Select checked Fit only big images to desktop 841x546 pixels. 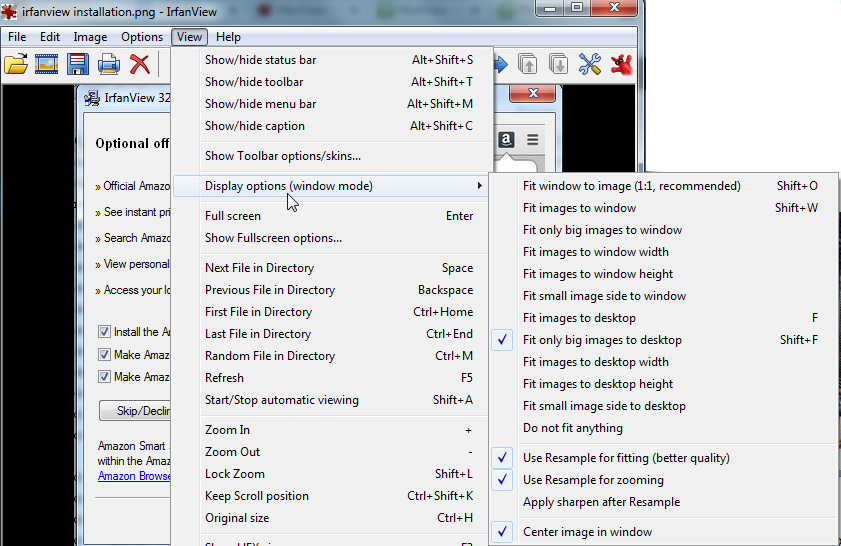[x=664, y=340]
